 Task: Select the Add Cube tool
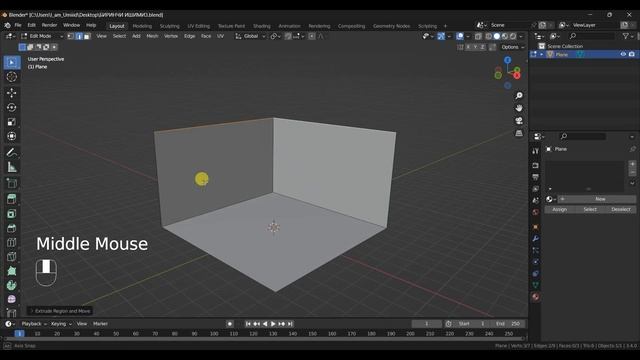(11, 183)
